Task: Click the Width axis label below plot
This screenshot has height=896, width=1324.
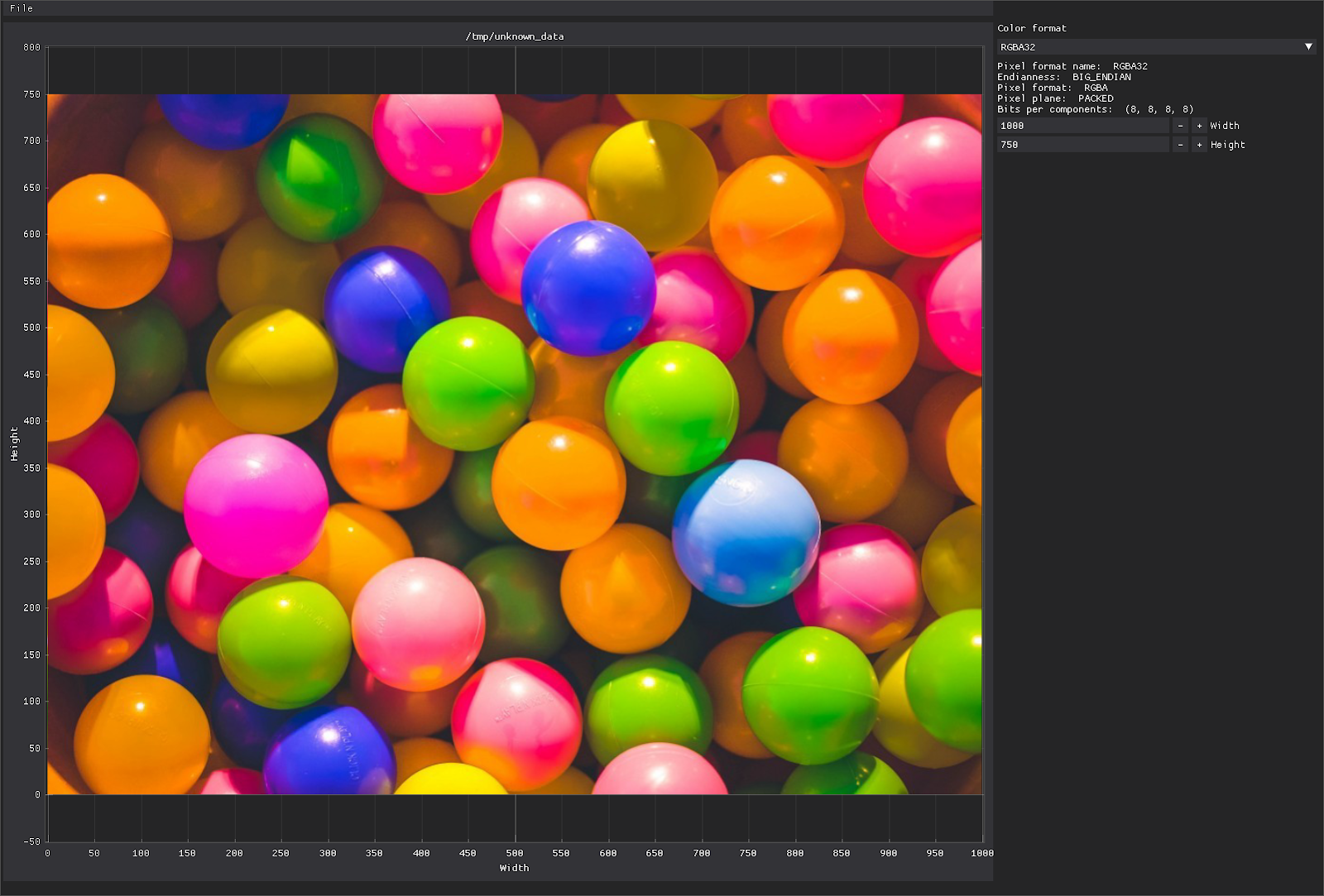Action: pyautogui.click(x=515, y=868)
